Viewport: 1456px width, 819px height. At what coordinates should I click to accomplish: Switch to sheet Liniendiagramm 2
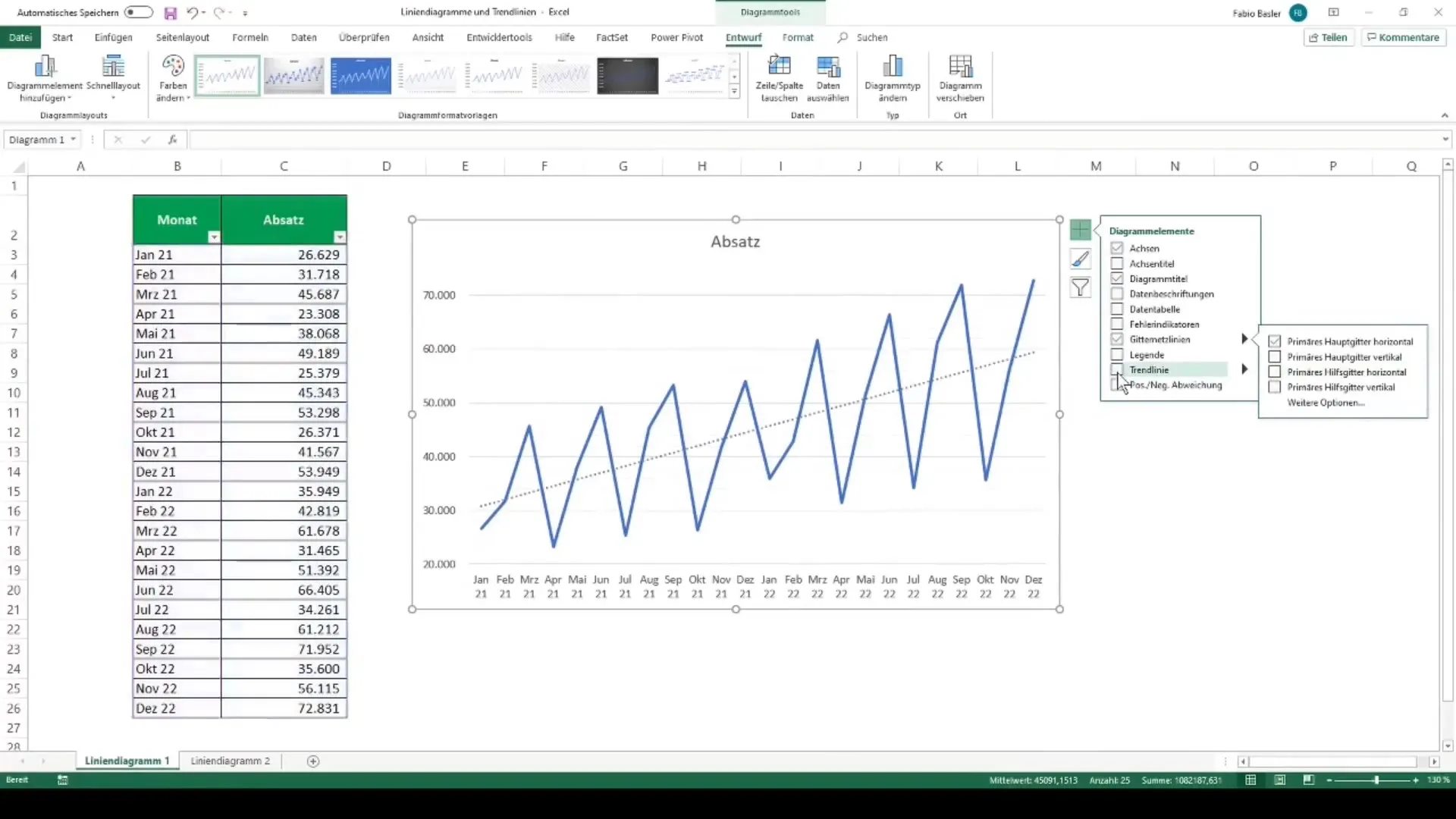pos(231,761)
